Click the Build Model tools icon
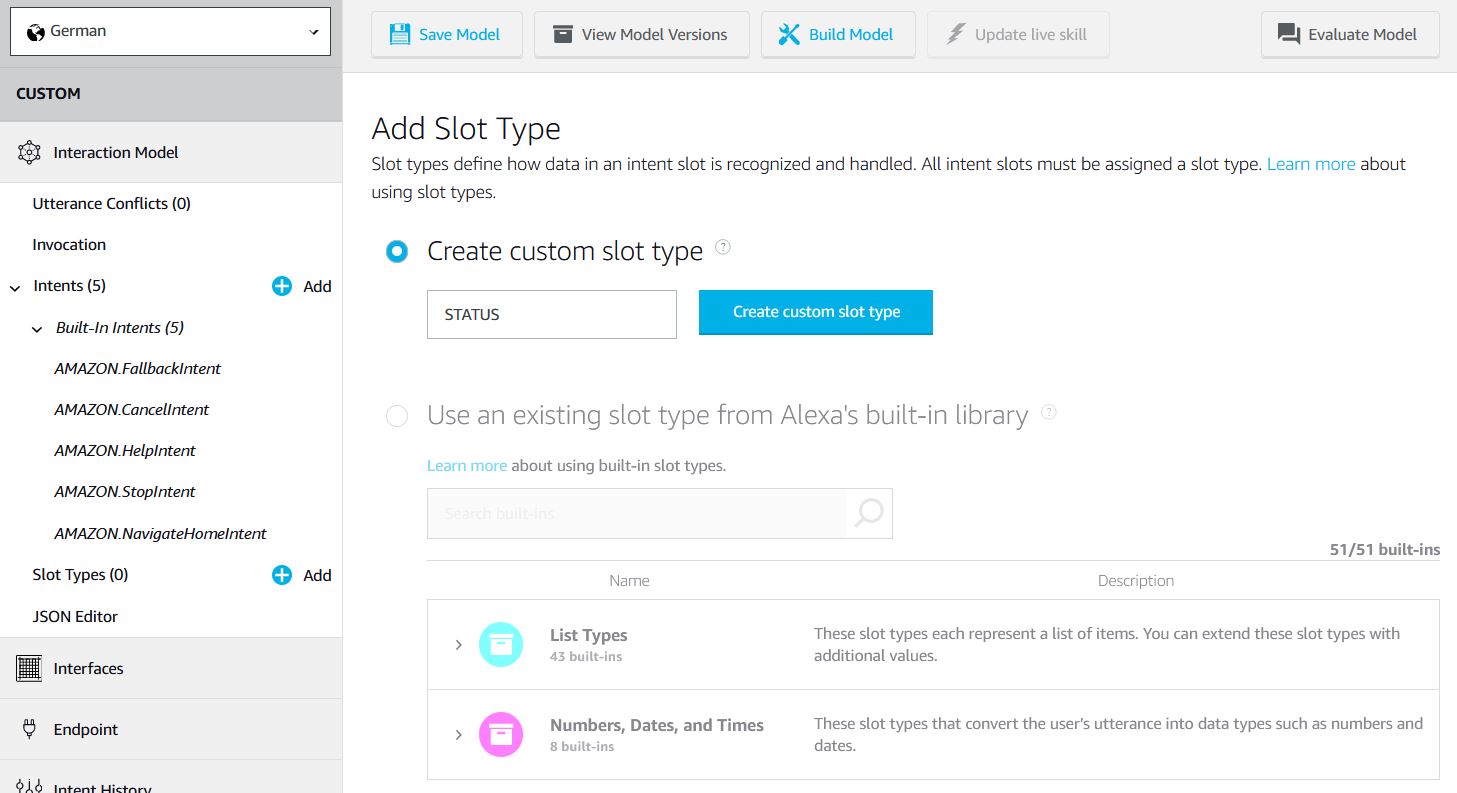The height and width of the screenshot is (793, 1457). [789, 35]
